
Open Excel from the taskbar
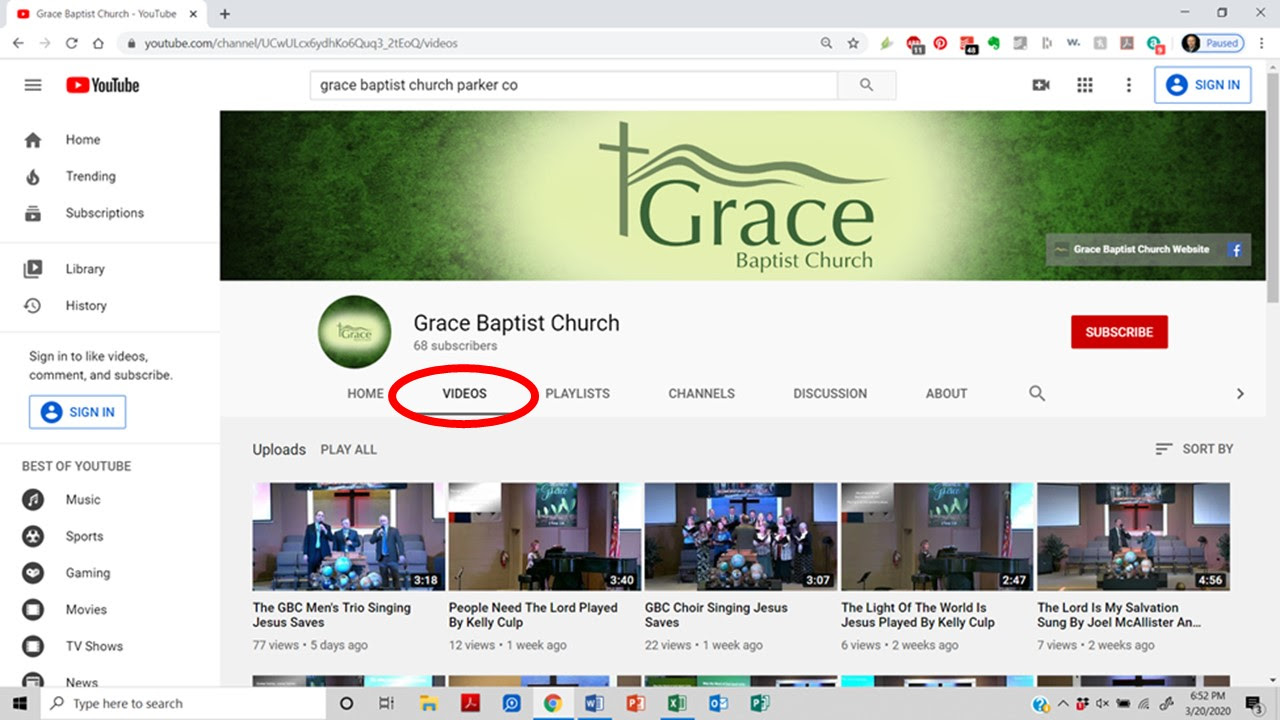click(677, 703)
